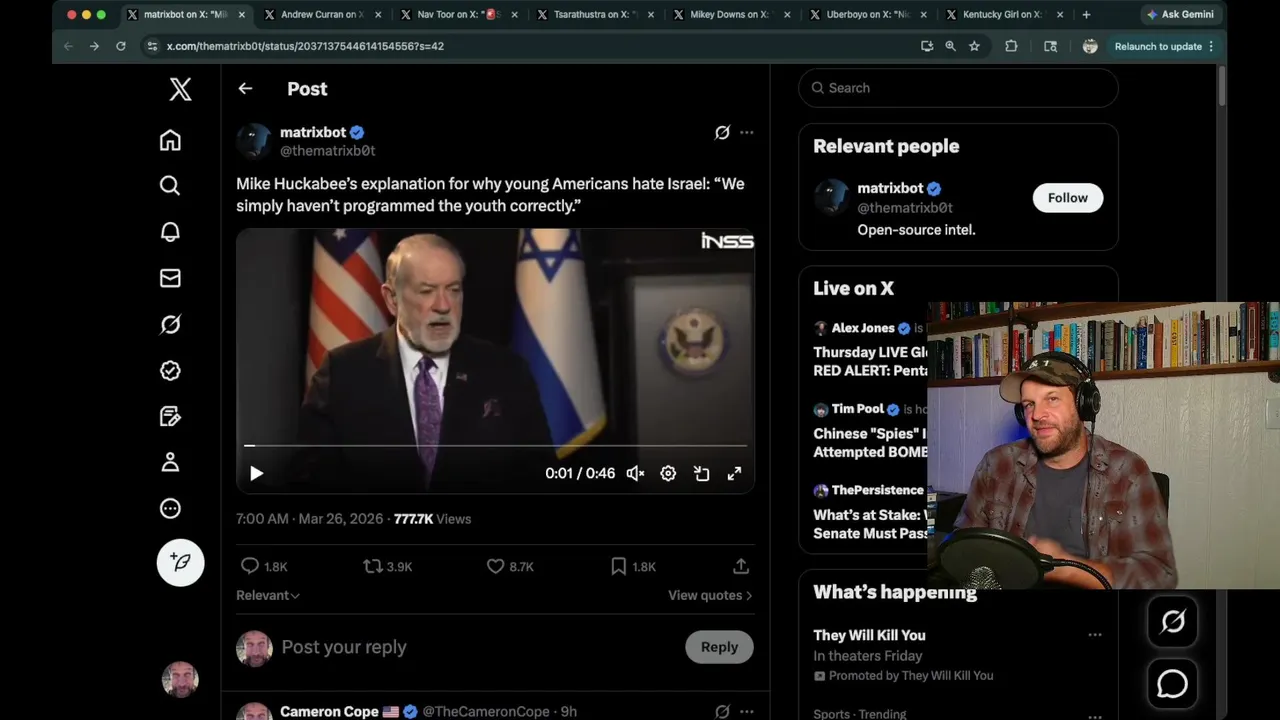Open the floating Grok button at bottom right
Viewport: 1280px width, 720px height.
1172,622
